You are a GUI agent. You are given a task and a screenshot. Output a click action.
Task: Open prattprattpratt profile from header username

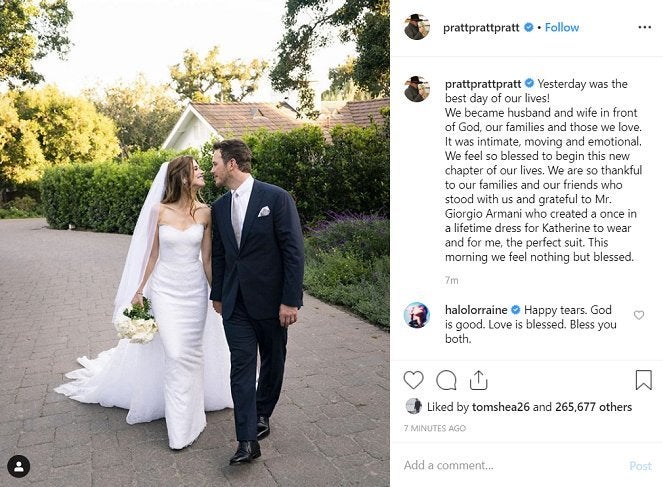click(x=481, y=28)
